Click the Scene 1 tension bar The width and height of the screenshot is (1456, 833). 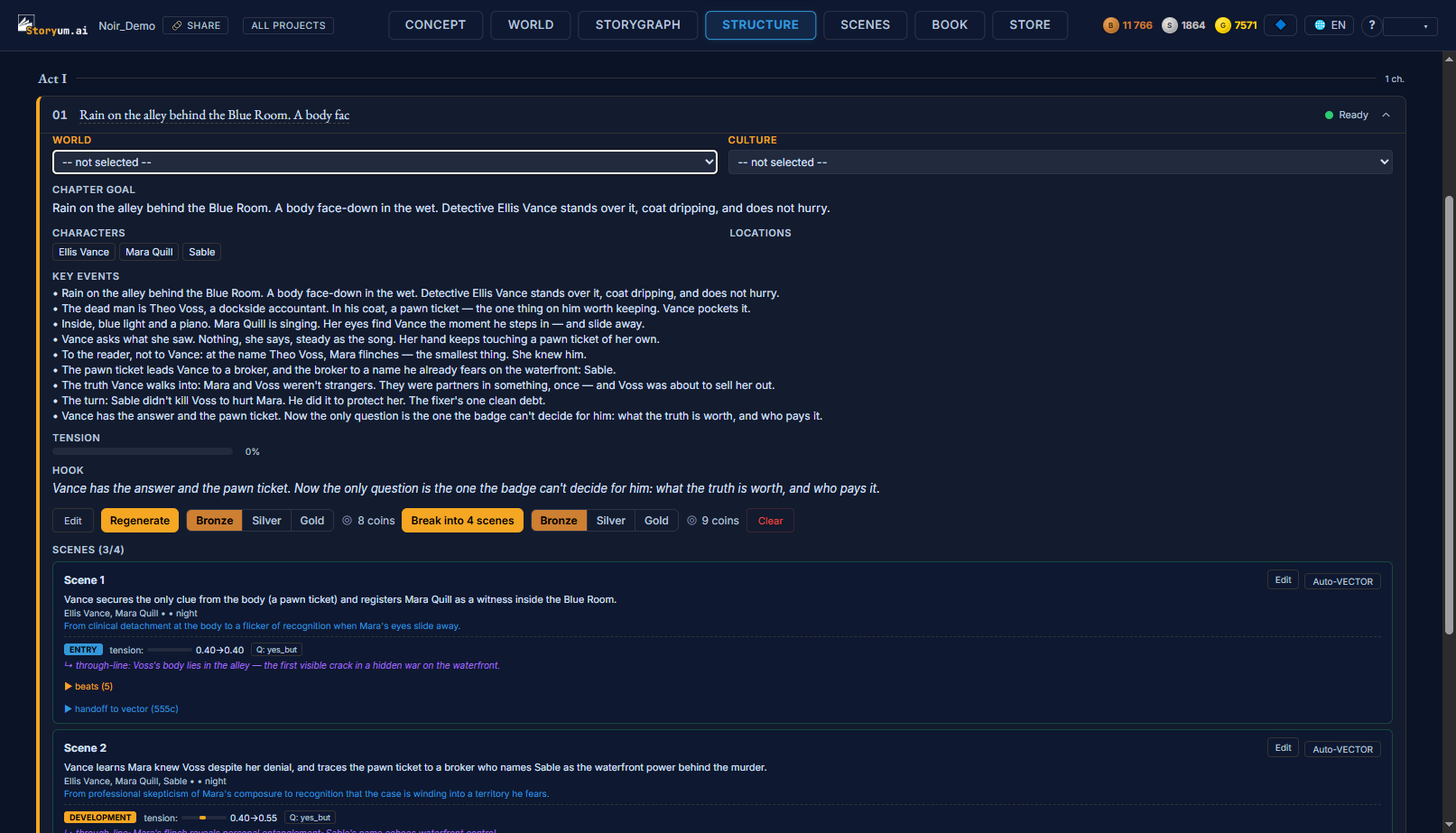tap(169, 650)
